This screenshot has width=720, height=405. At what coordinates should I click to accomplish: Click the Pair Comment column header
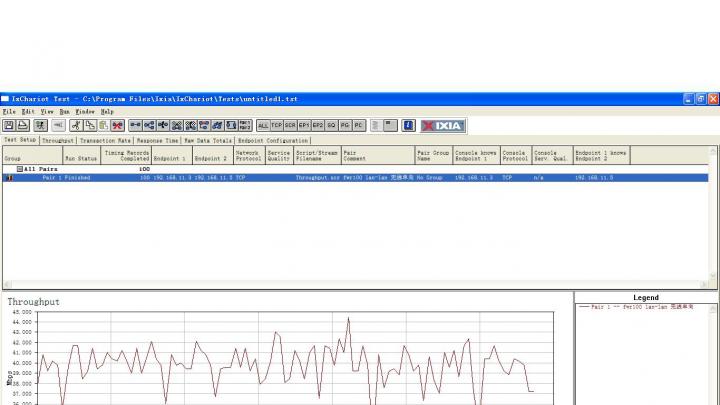tap(378, 155)
